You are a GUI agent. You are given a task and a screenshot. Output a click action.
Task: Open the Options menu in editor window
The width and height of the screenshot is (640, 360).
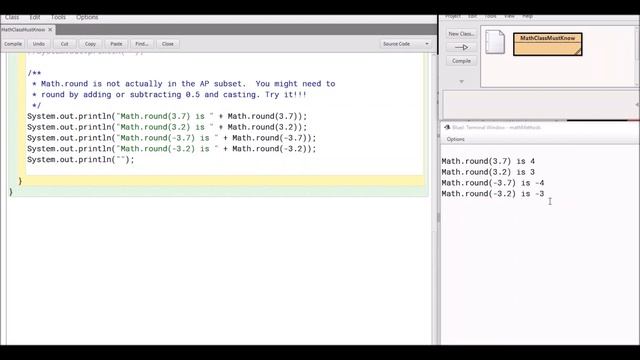tap(87, 17)
